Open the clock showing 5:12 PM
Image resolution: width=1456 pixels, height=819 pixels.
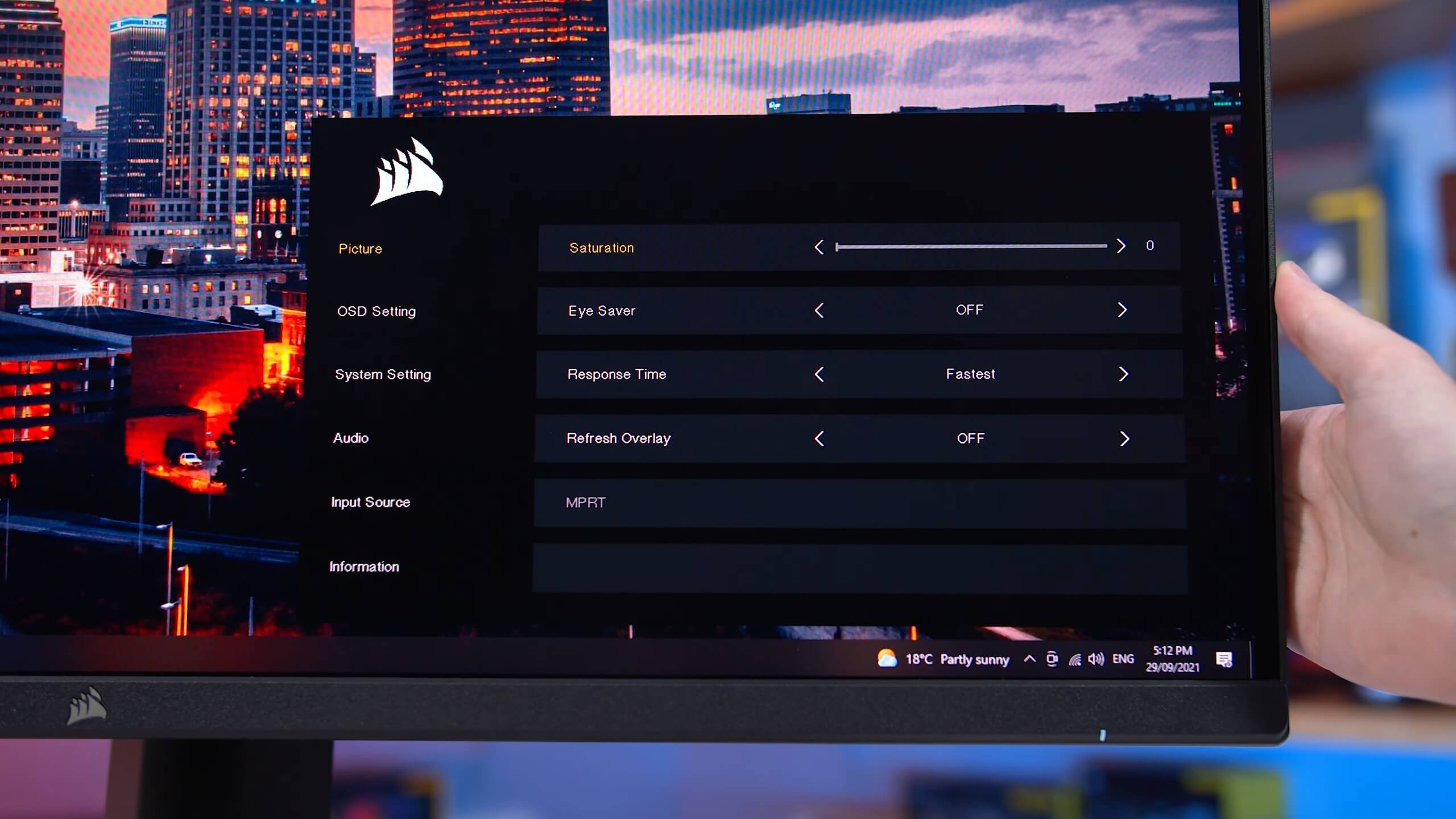pos(1172,659)
